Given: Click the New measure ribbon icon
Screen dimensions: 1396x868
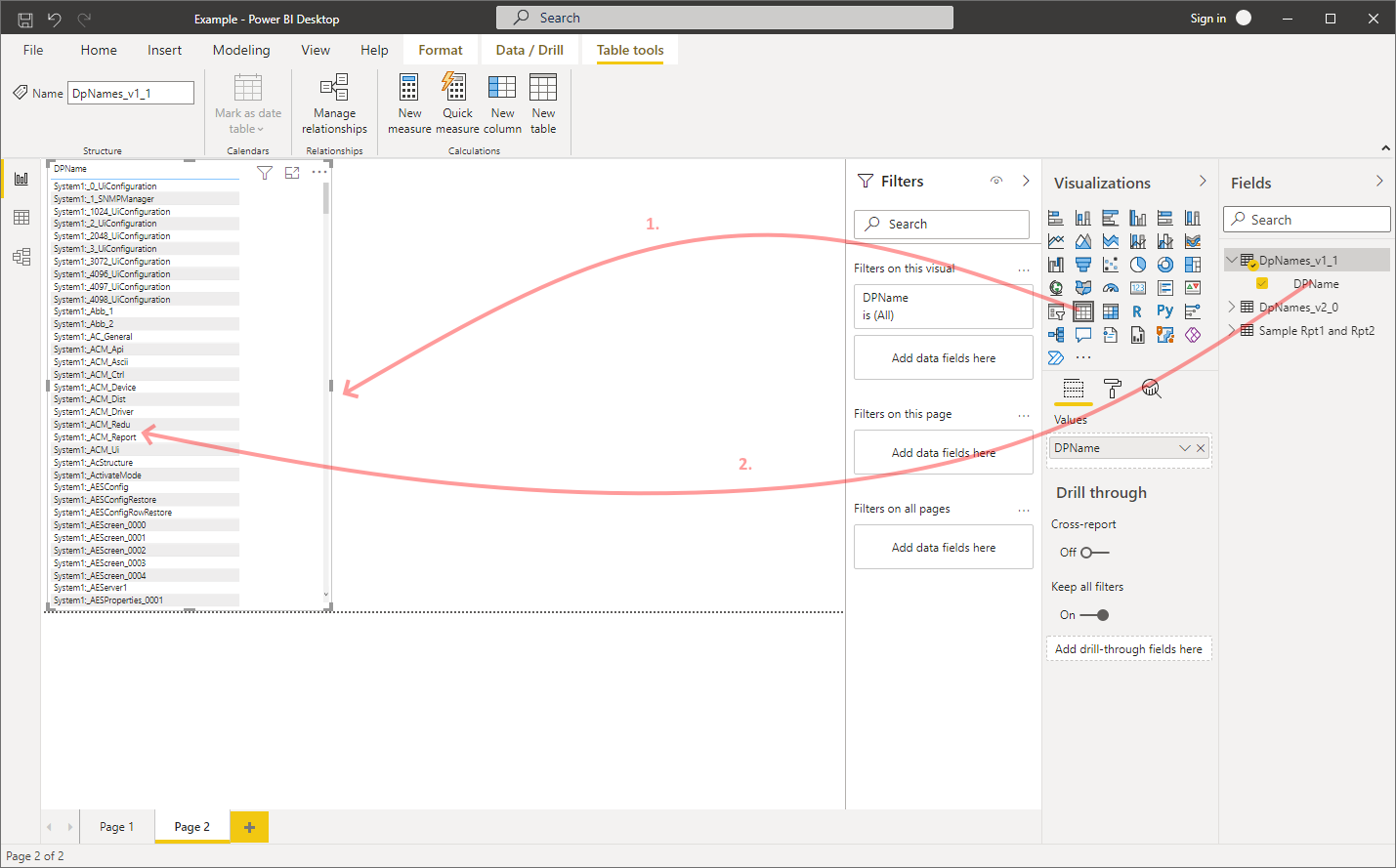Looking at the screenshot, I should [409, 103].
